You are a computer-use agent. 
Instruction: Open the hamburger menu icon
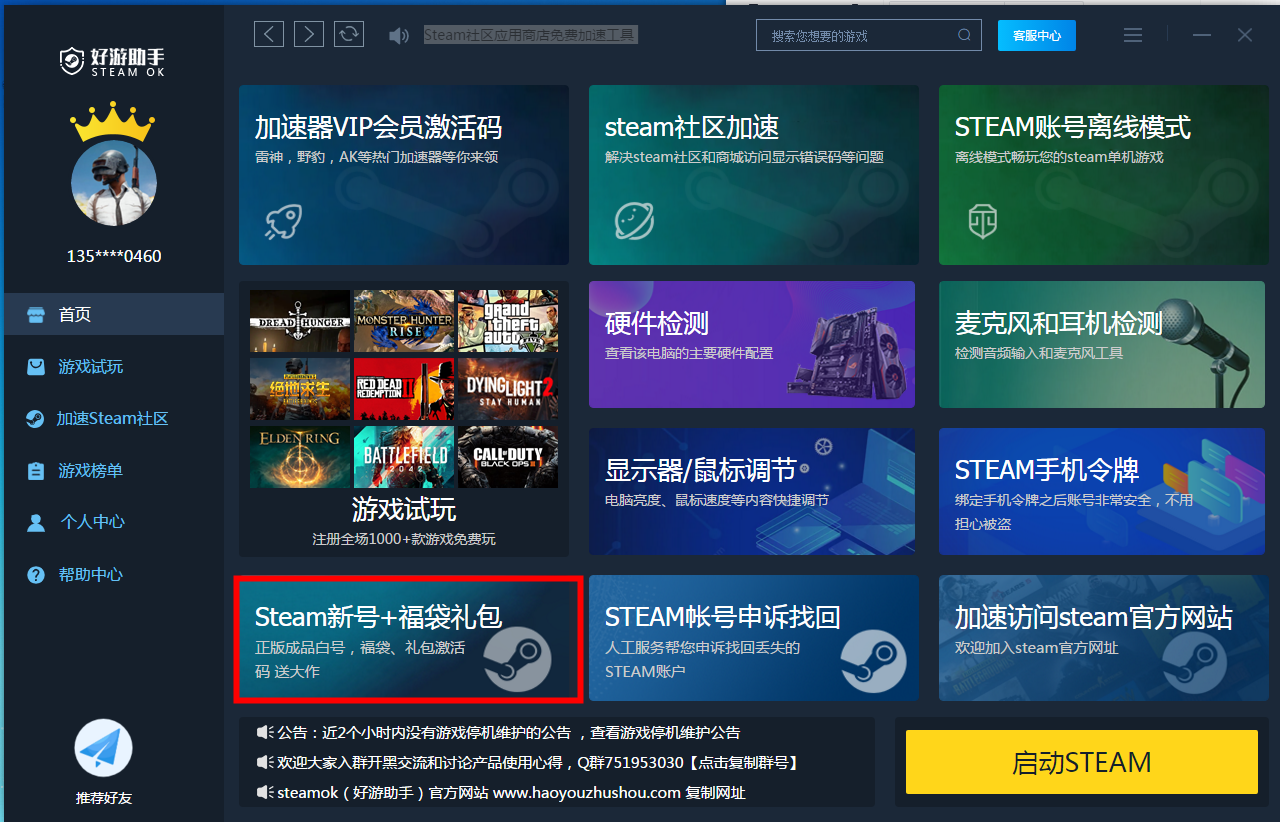coord(1133,35)
